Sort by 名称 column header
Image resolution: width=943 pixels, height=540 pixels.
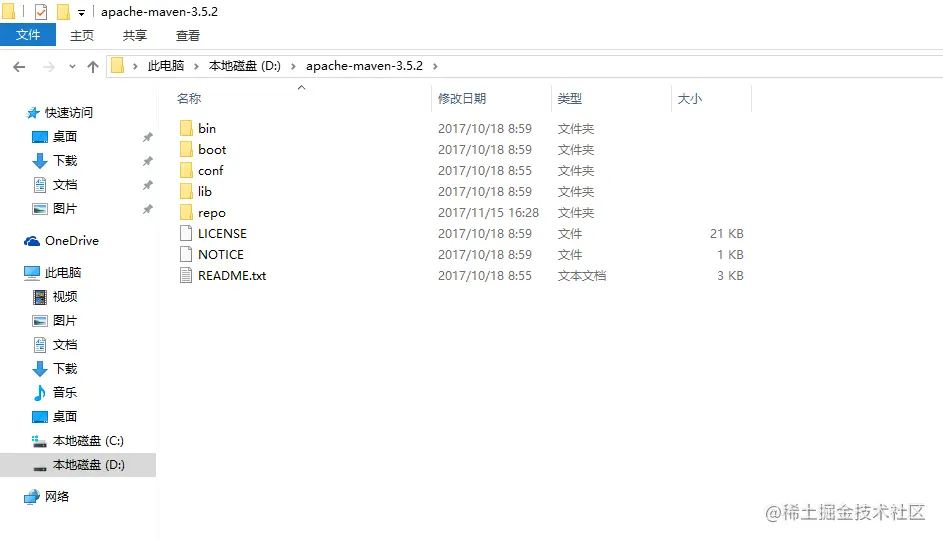(189, 99)
